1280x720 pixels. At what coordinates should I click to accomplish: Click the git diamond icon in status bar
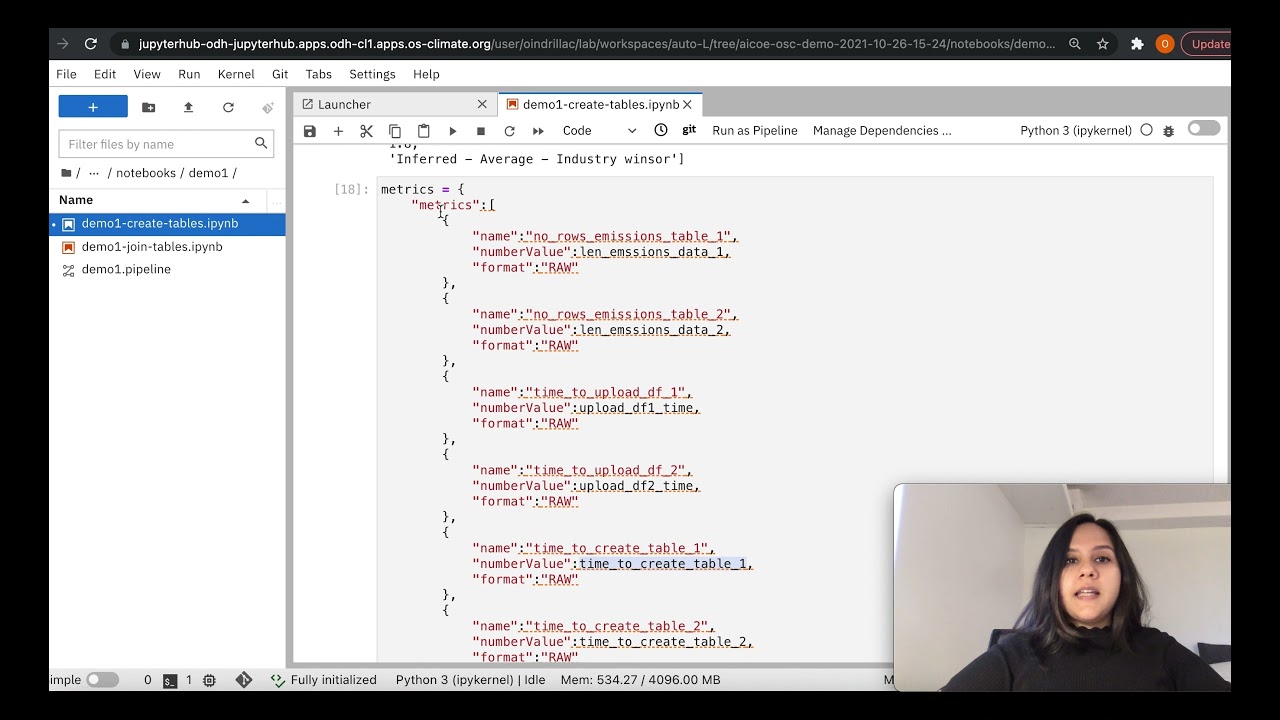click(x=244, y=680)
